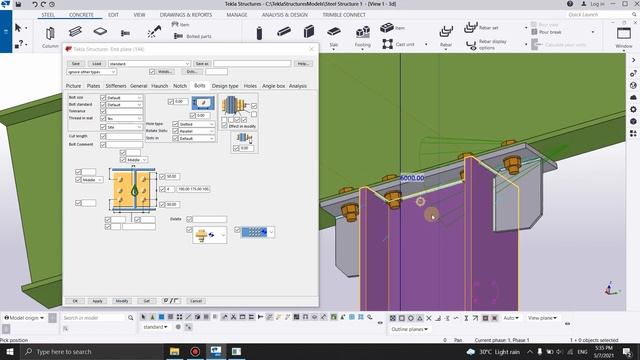Select the Rebar set tool

481,28
